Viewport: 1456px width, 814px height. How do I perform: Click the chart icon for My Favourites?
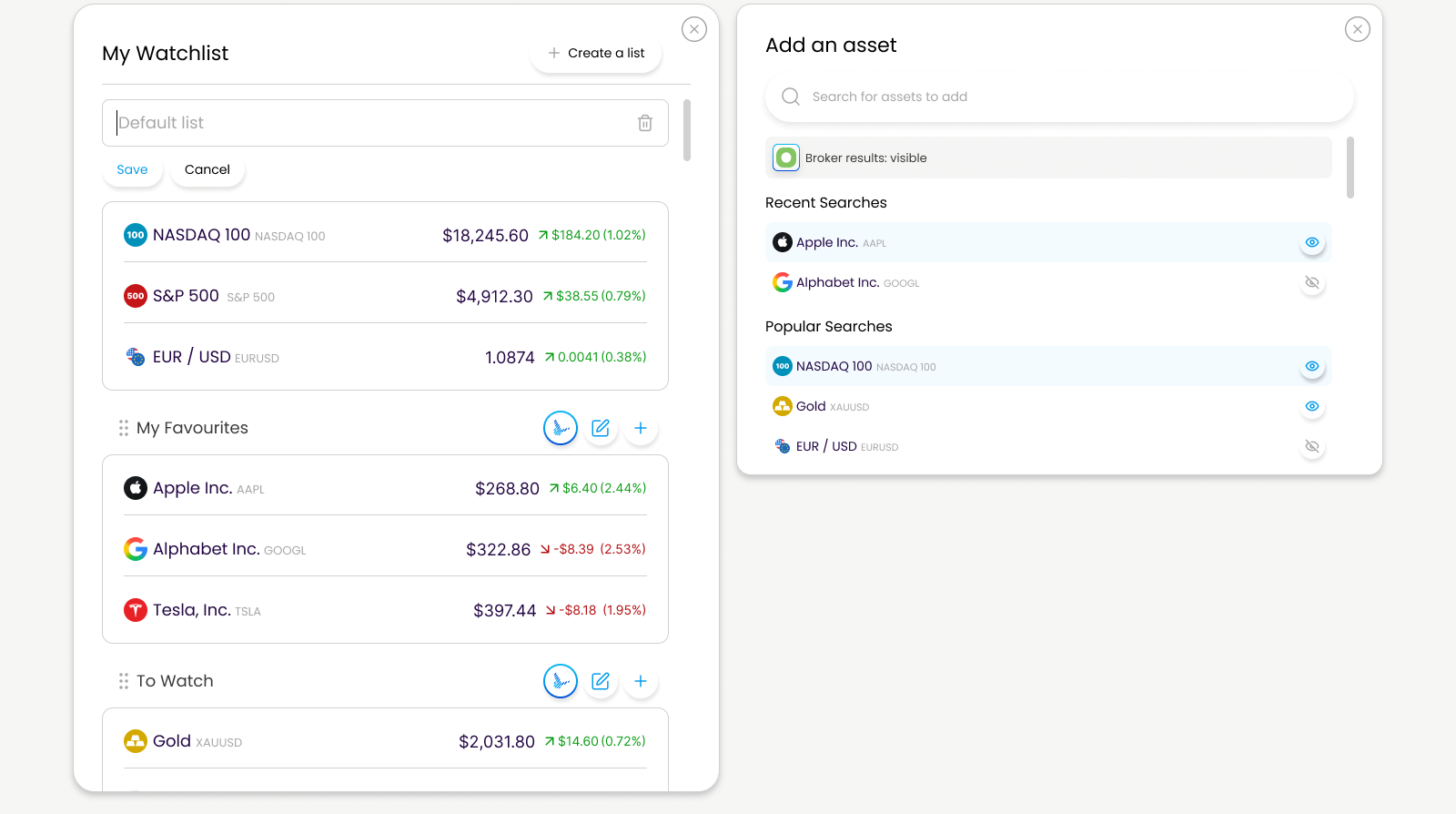coord(561,428)
